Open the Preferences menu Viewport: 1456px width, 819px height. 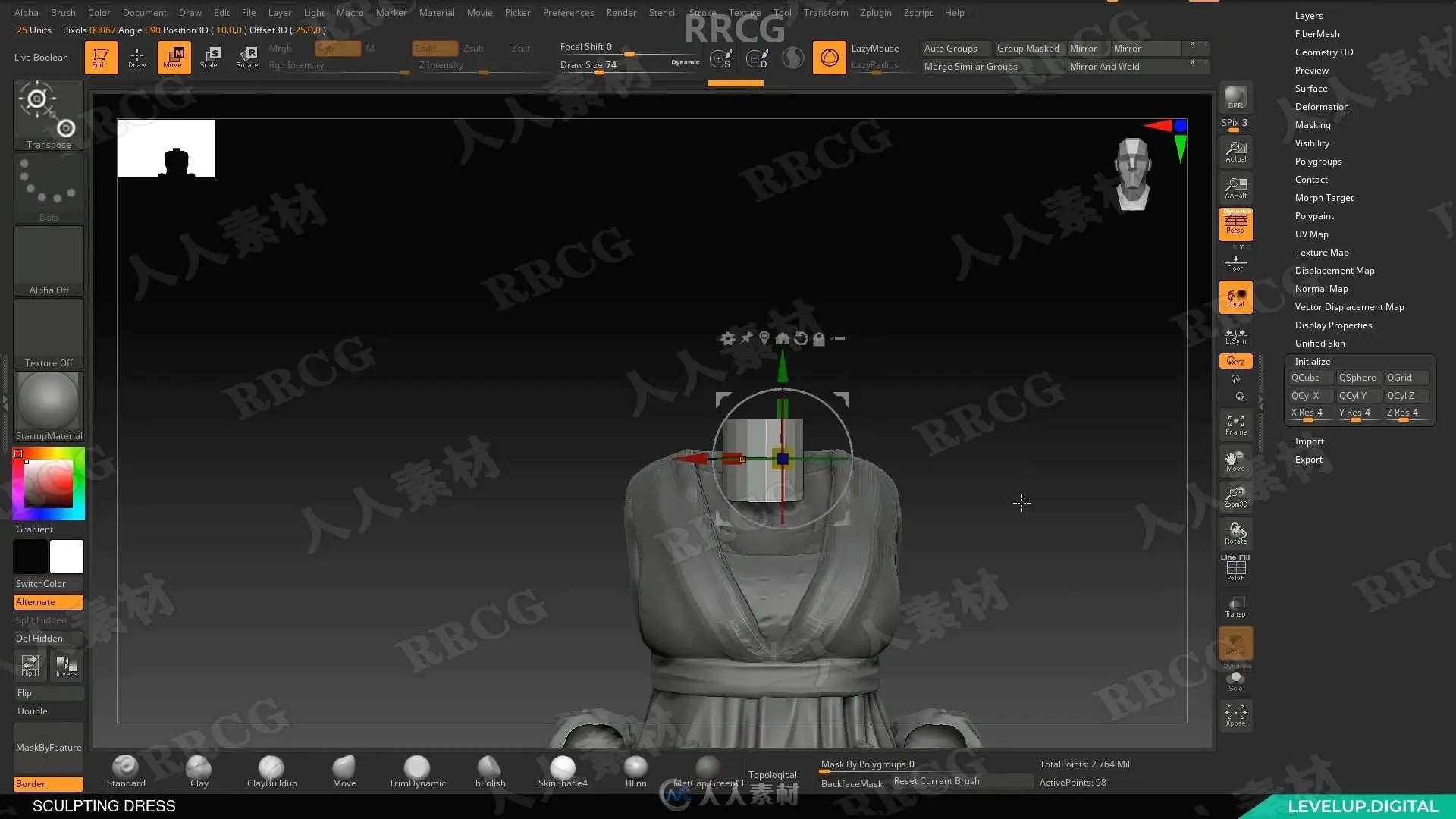568,12
